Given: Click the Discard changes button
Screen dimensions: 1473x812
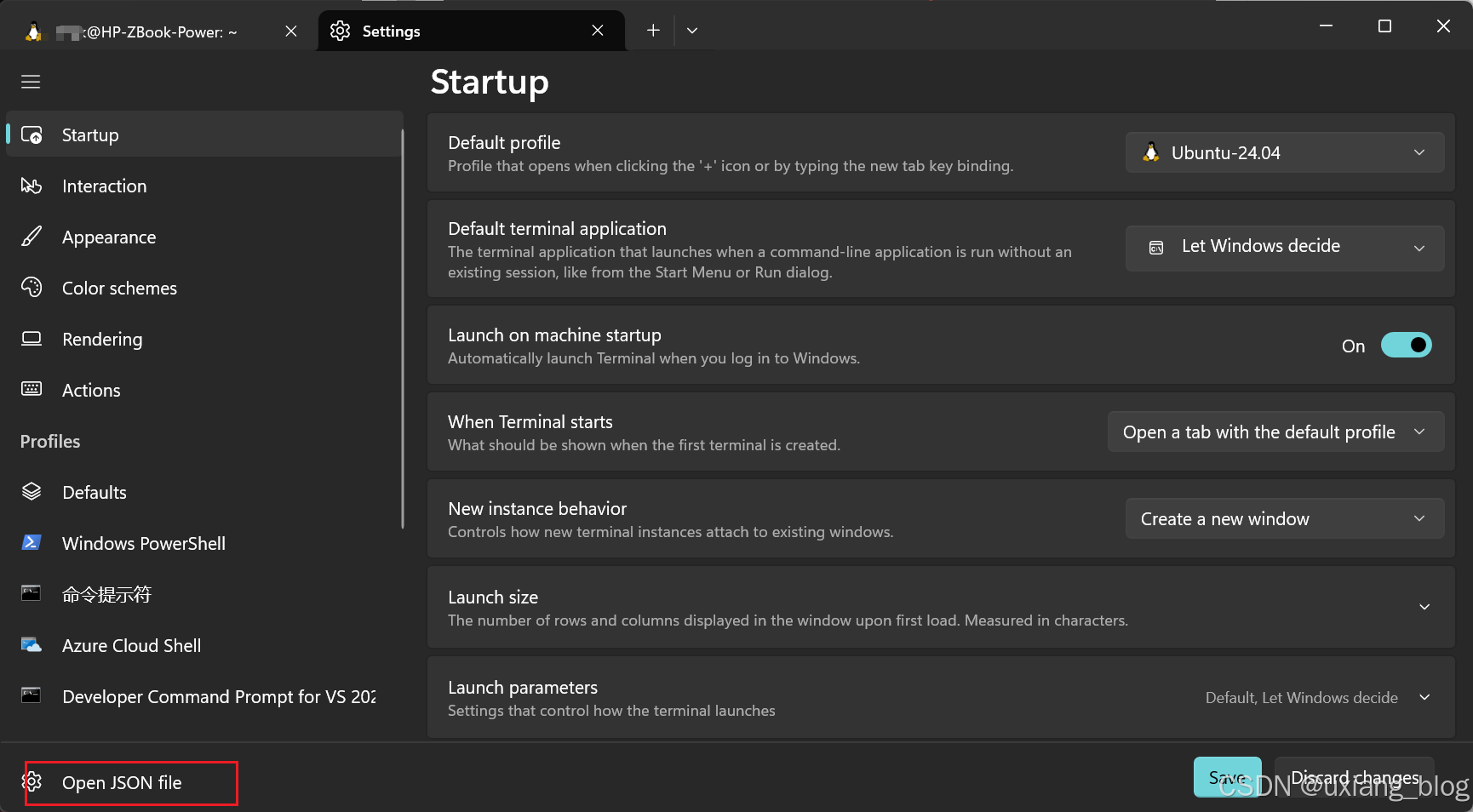Looking at the screenshot, I should pos(1355,777).
